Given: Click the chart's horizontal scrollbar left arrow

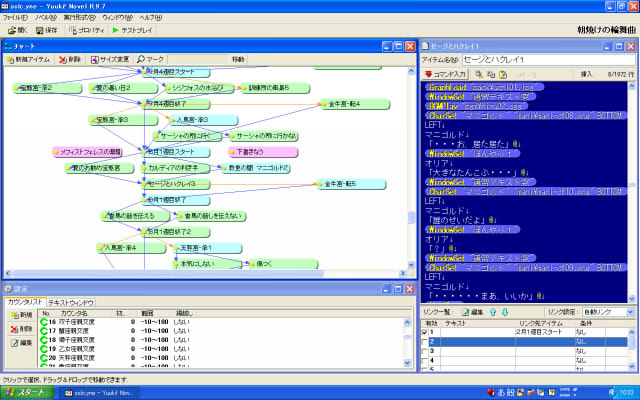Looking at the screenshot, I should (x=7, y=273).
